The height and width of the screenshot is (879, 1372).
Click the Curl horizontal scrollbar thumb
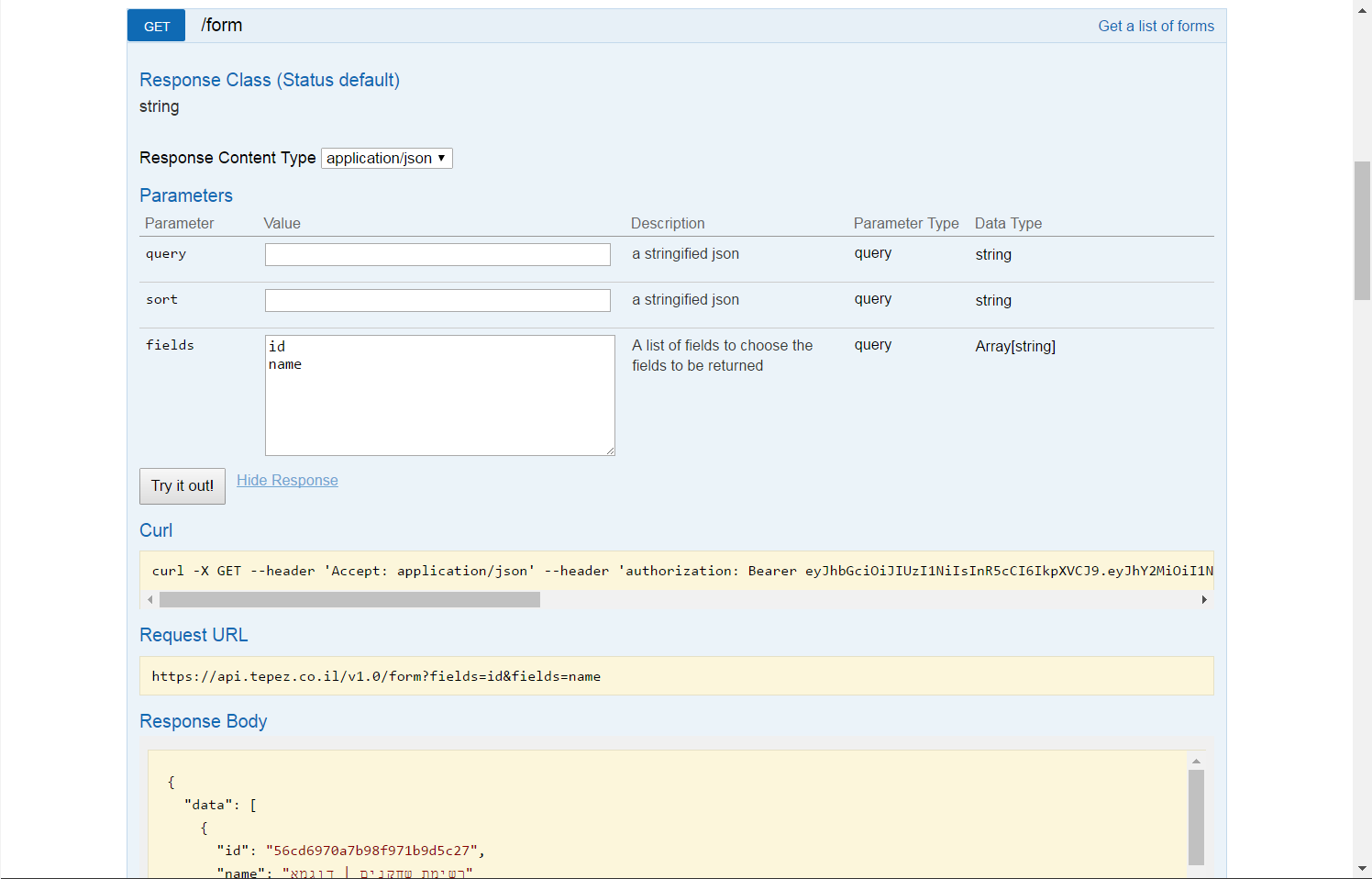349,599
